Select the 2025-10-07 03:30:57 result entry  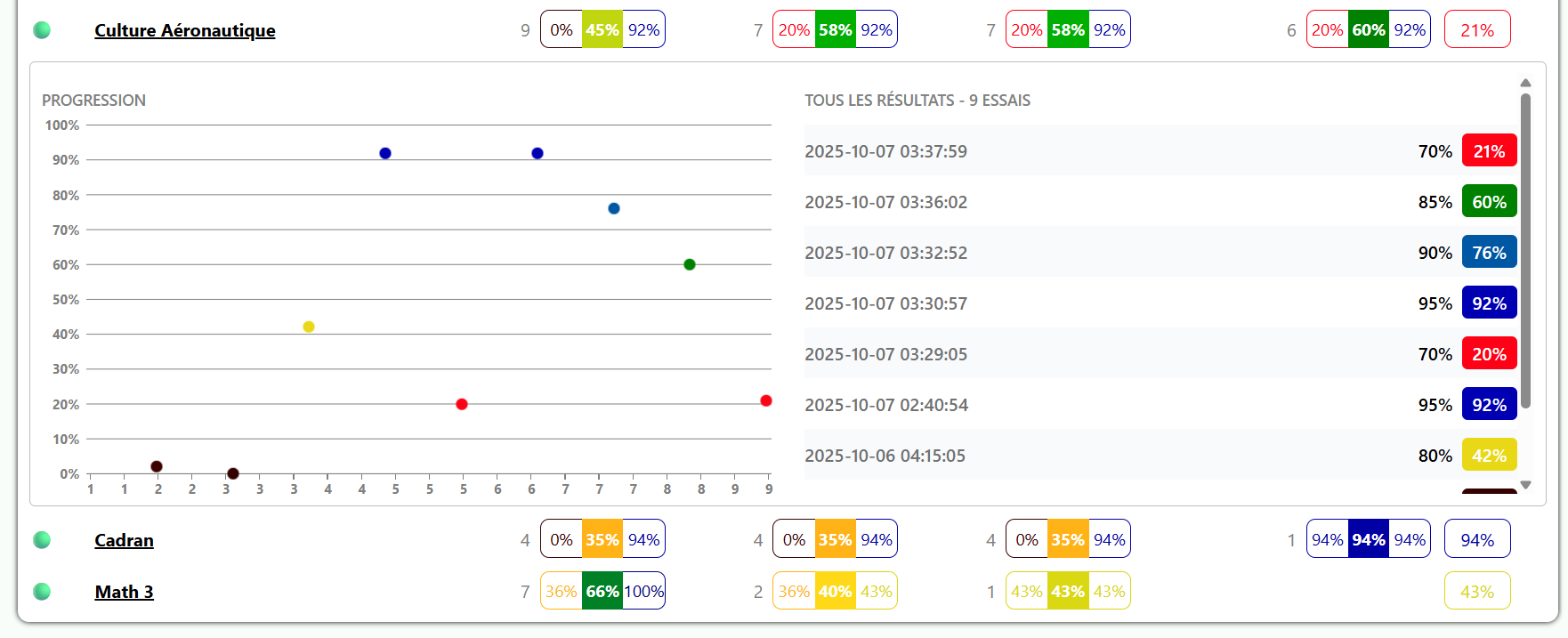coord(885,303)
